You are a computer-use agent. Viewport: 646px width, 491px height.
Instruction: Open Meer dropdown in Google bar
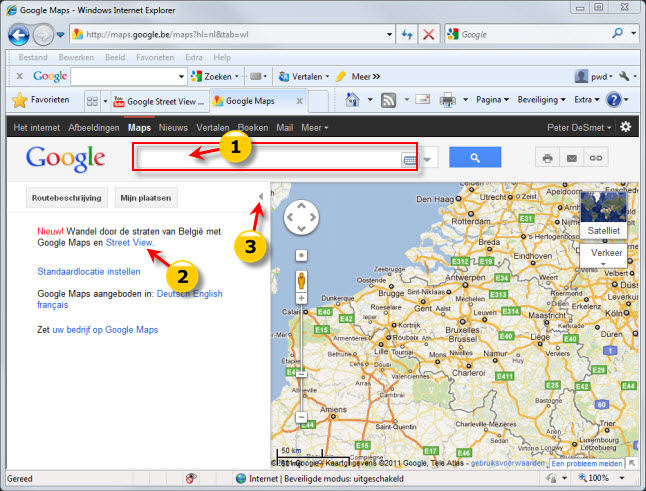(314, 128)
